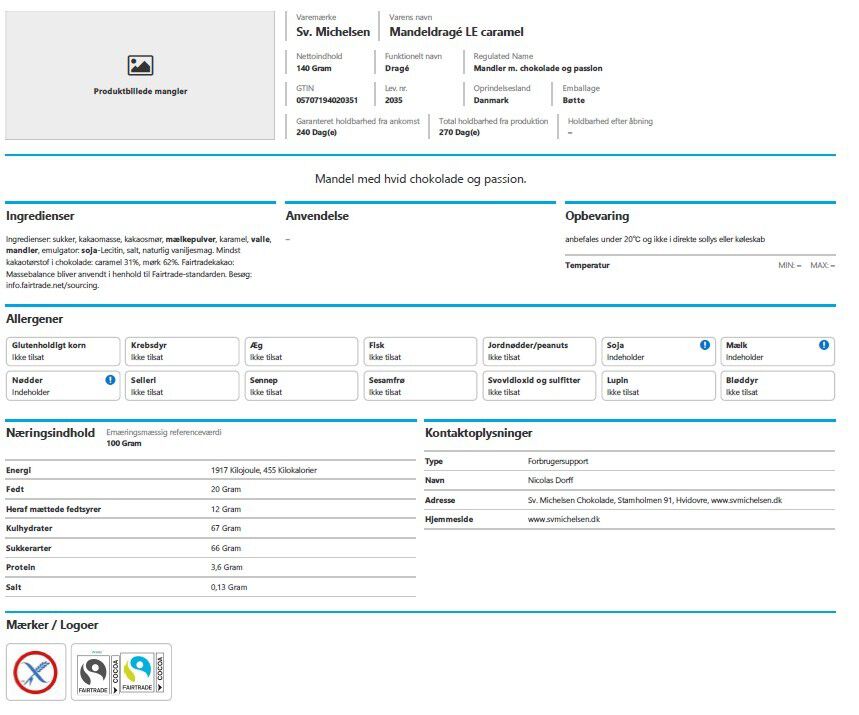Click the address line with Stamholmen 91
The width and height of the screenshot is (859, 715).
click(x=655, y=500)
